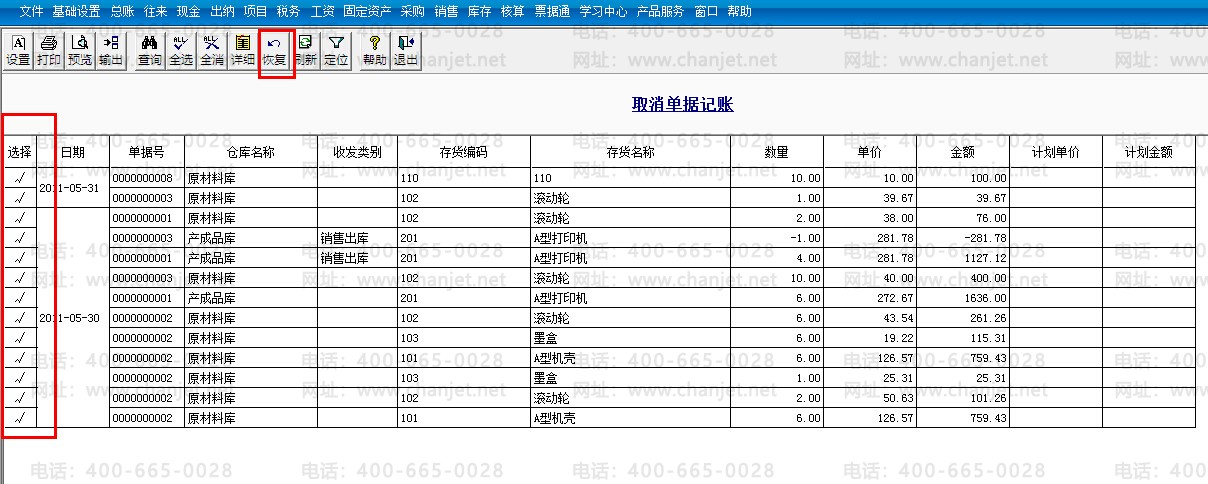This screenshot has height=484, width=1208.
Task: Click the 取消单据记账 title link
Action: point(683,105)
